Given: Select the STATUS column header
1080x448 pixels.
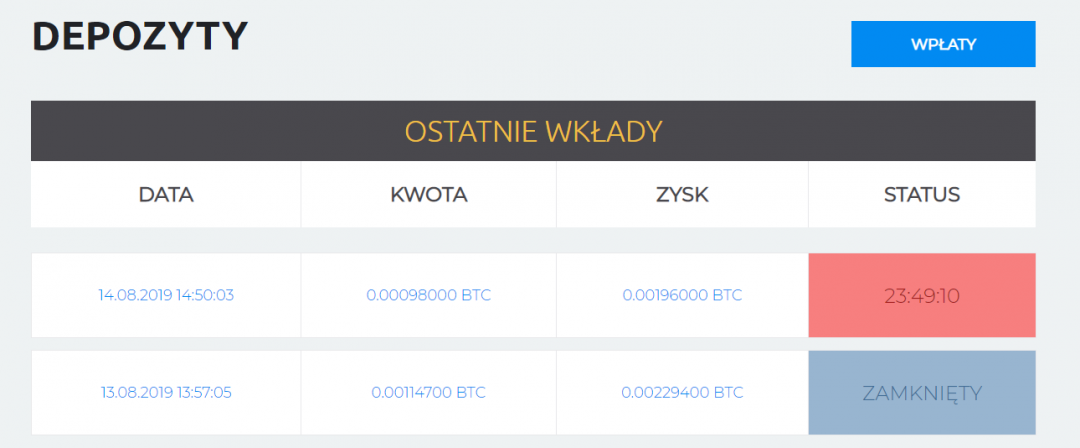Looking at the screenshot, I should tap(921, 195).
